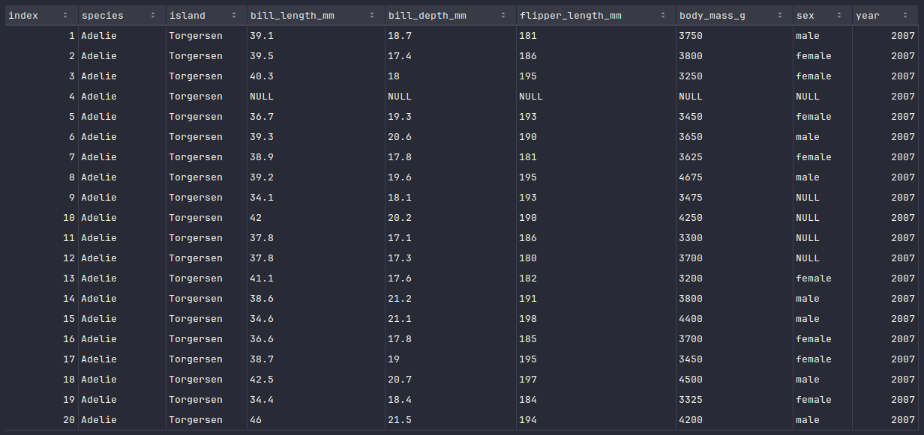Screen dimensions: 924x435
Task: Sort by flipper_length_mm using its arrow icon
Action: [x=663, y=16]
